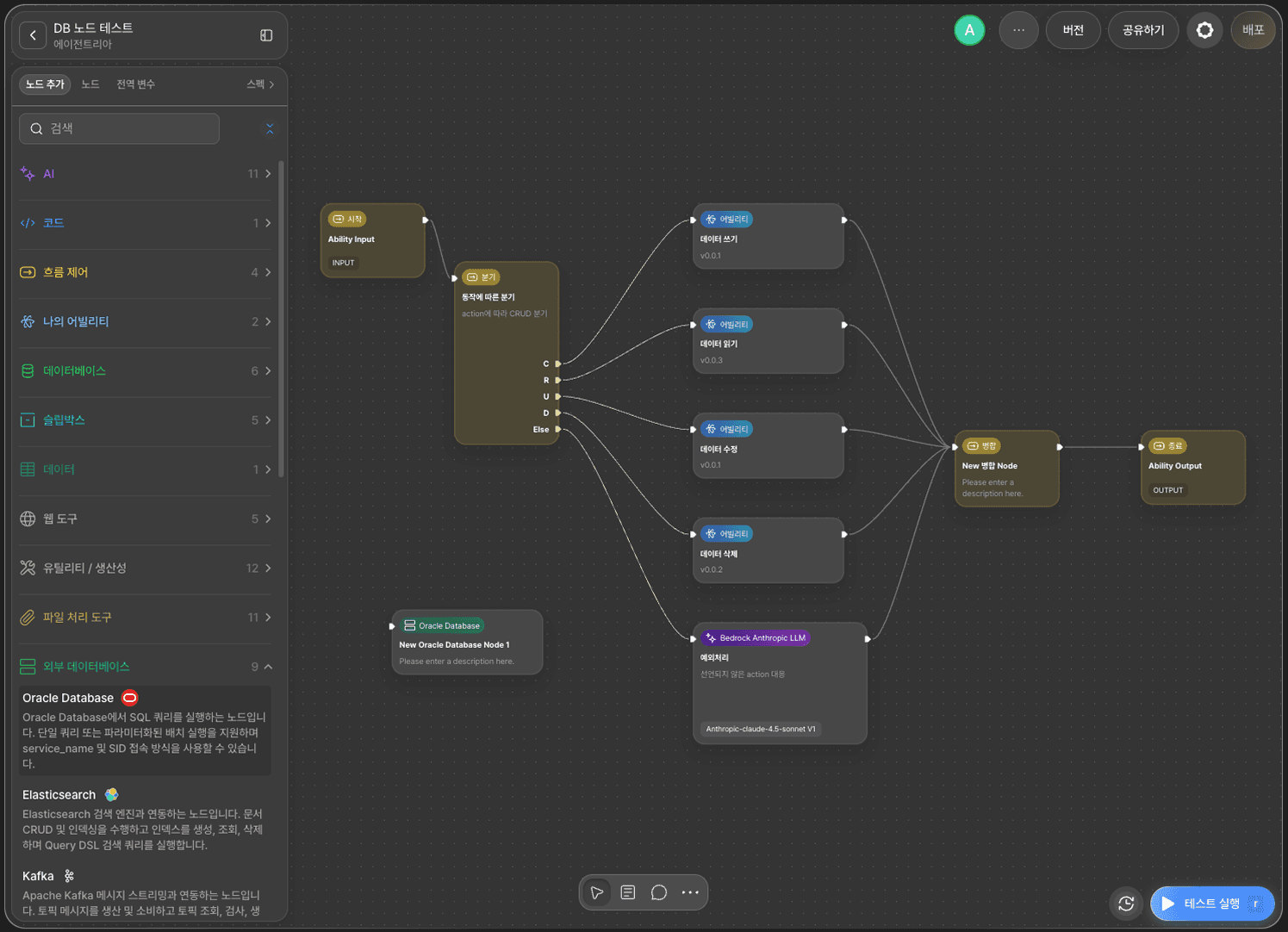1288x932 pixels.
Task: Go back with the left arrow button
Action: tap(33, 35)
